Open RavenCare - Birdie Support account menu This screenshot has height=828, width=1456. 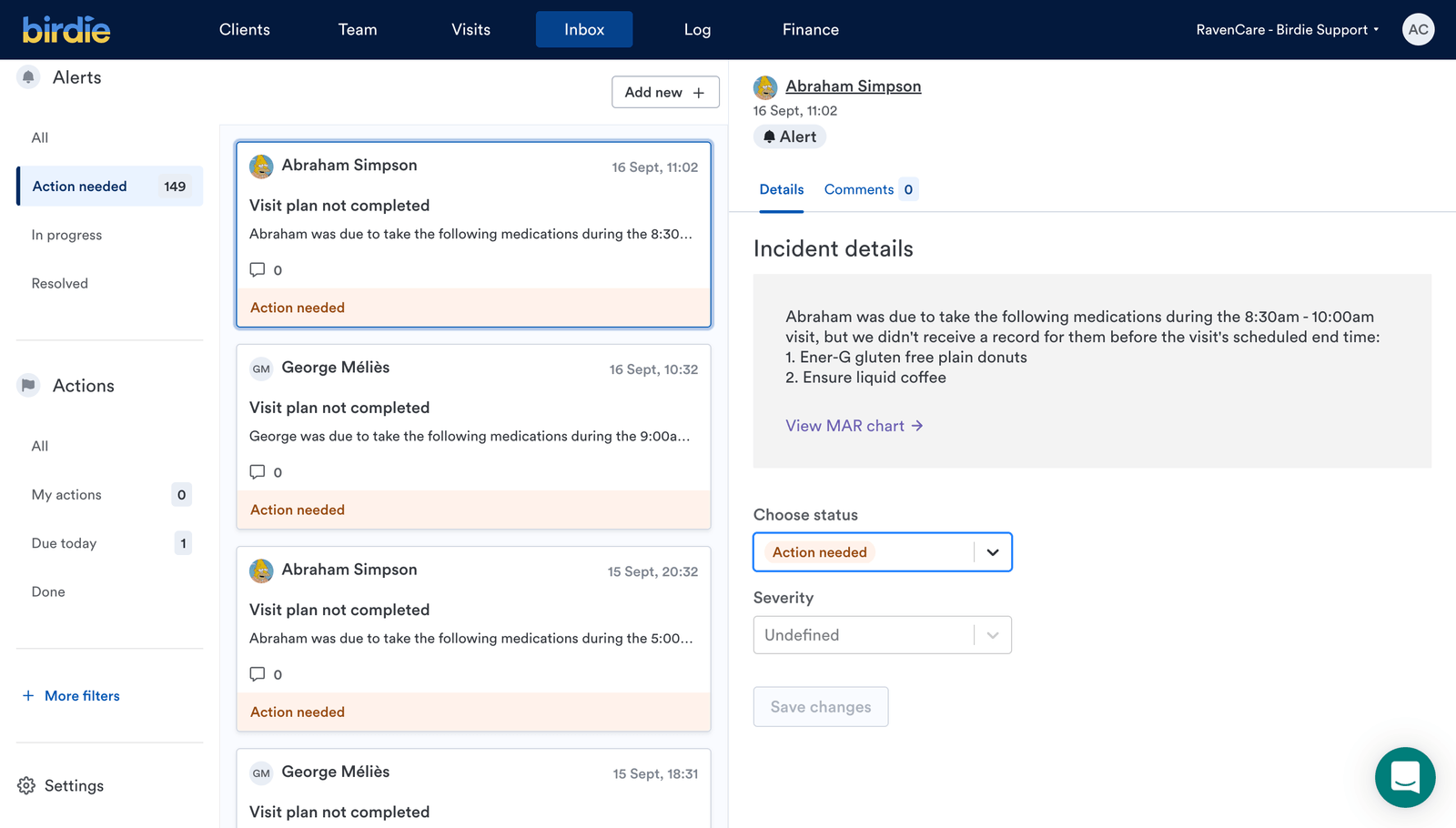[1287, 30]
